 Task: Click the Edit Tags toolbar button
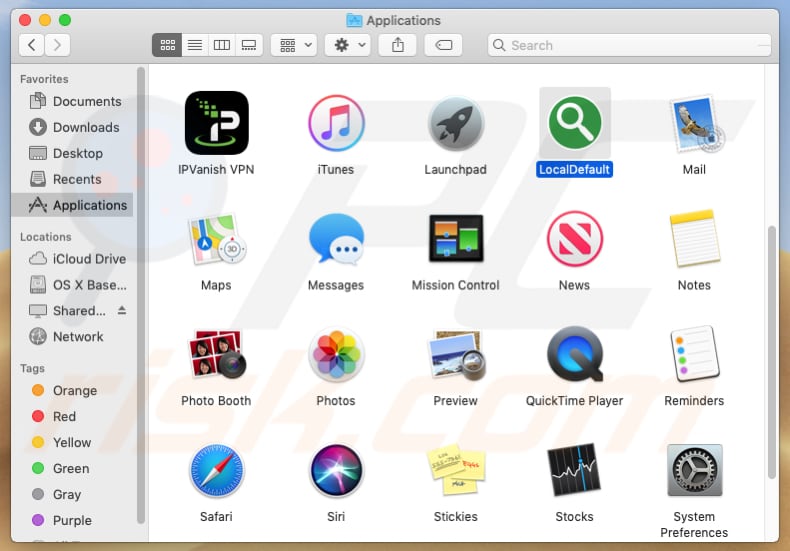[x=443, y=45]
